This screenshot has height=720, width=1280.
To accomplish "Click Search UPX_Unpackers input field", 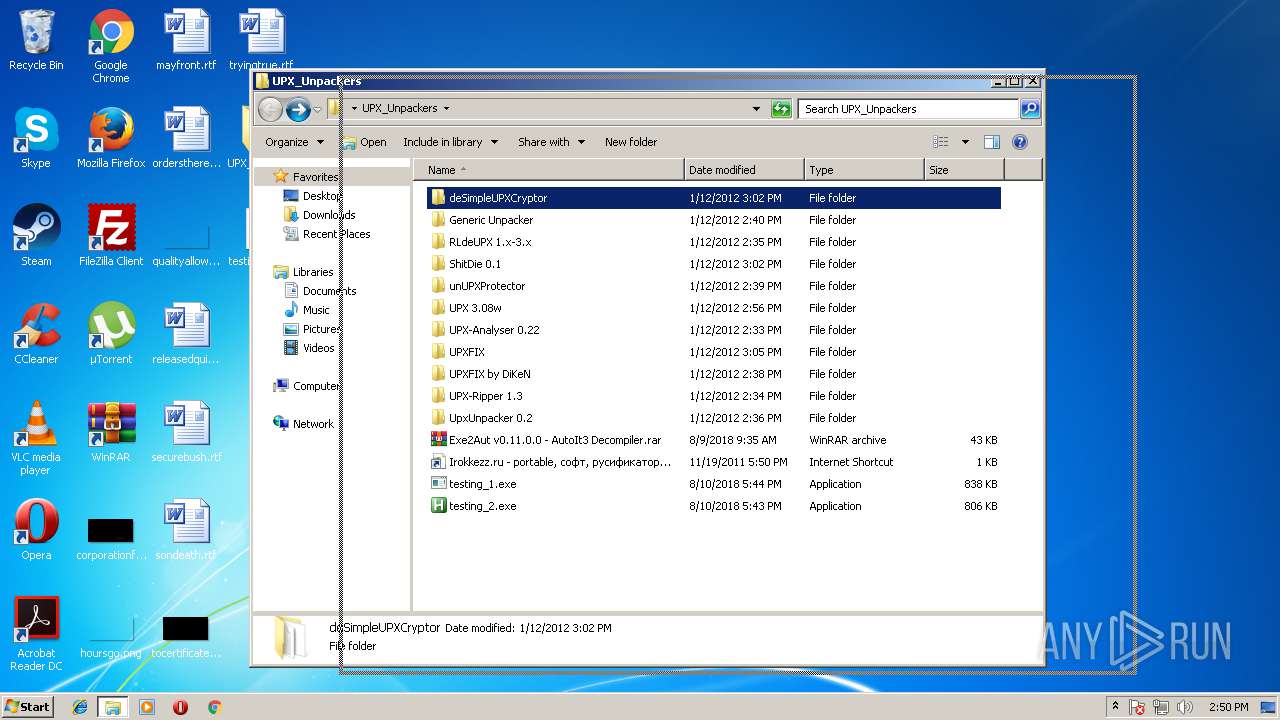I will (908, 109).
